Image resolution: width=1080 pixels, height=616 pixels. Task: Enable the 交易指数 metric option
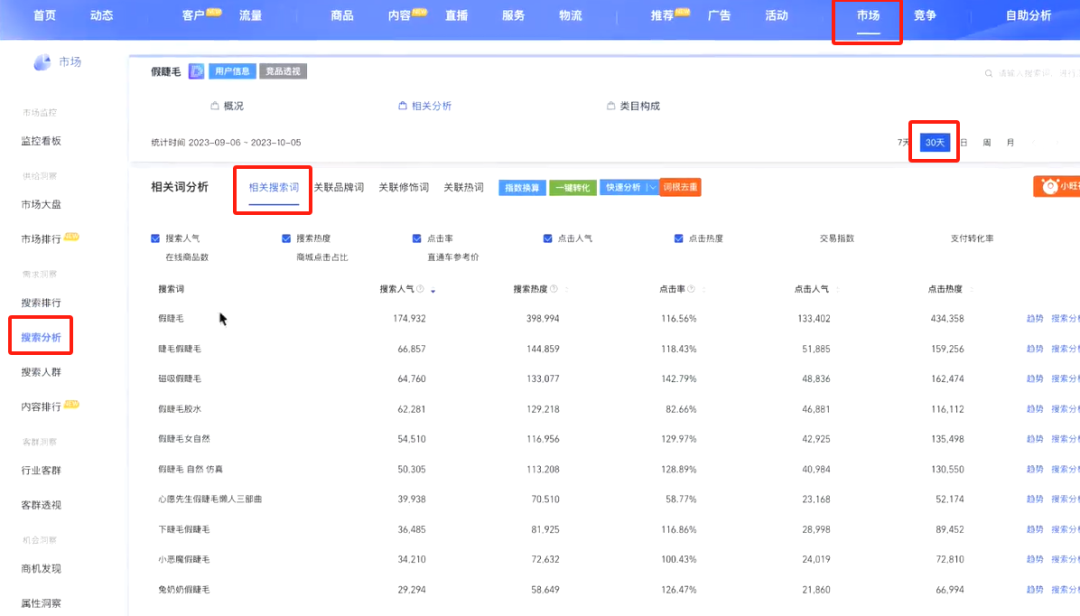837,238
